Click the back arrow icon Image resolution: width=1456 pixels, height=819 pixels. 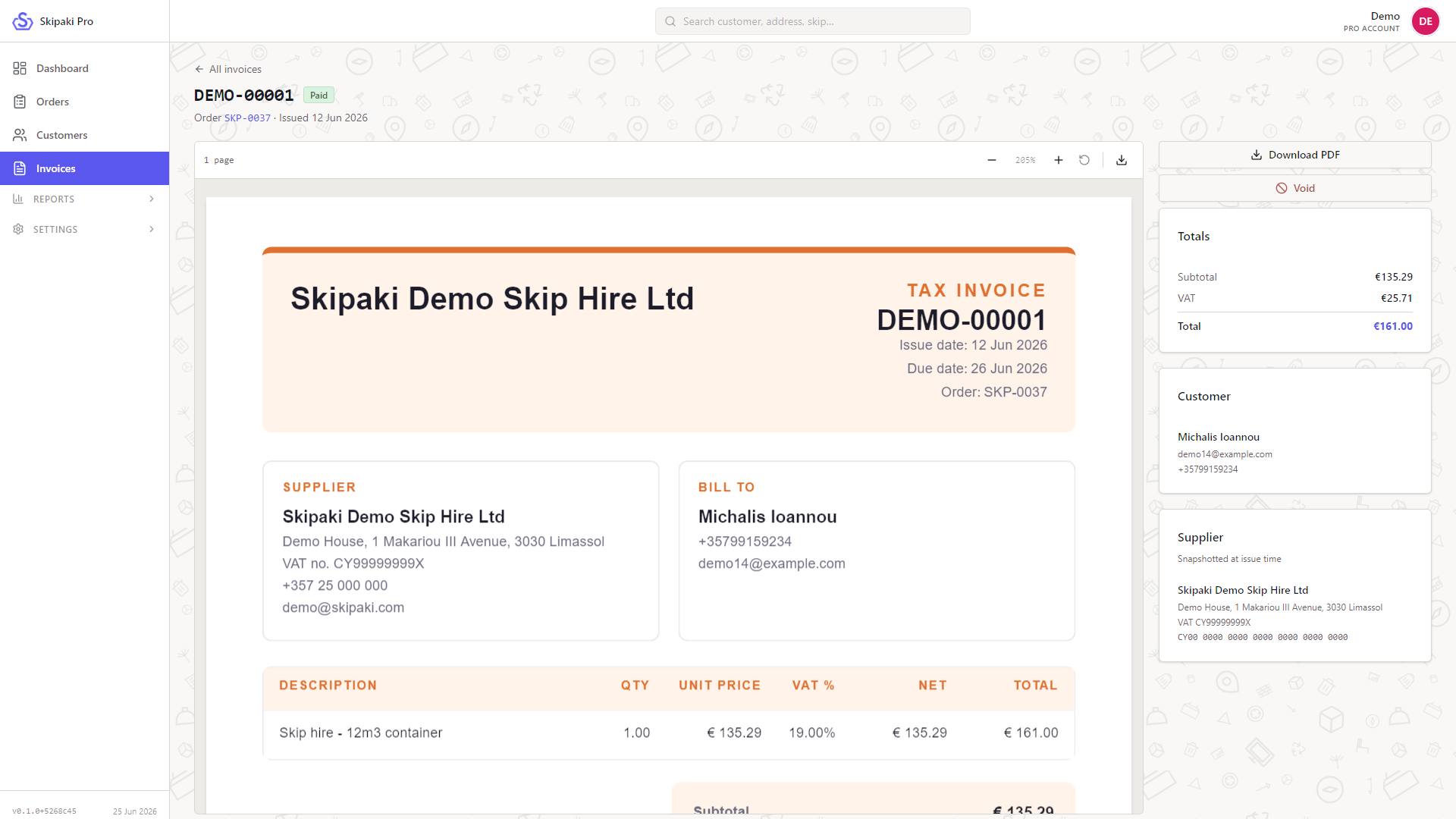tap(199, 69)
